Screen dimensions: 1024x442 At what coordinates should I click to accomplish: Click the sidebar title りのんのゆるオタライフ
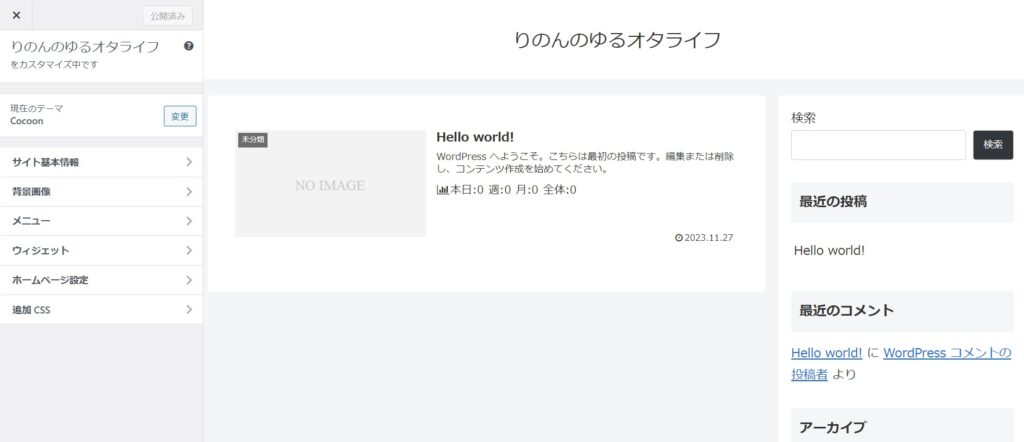pyautogui.click(x=85, y=47)
